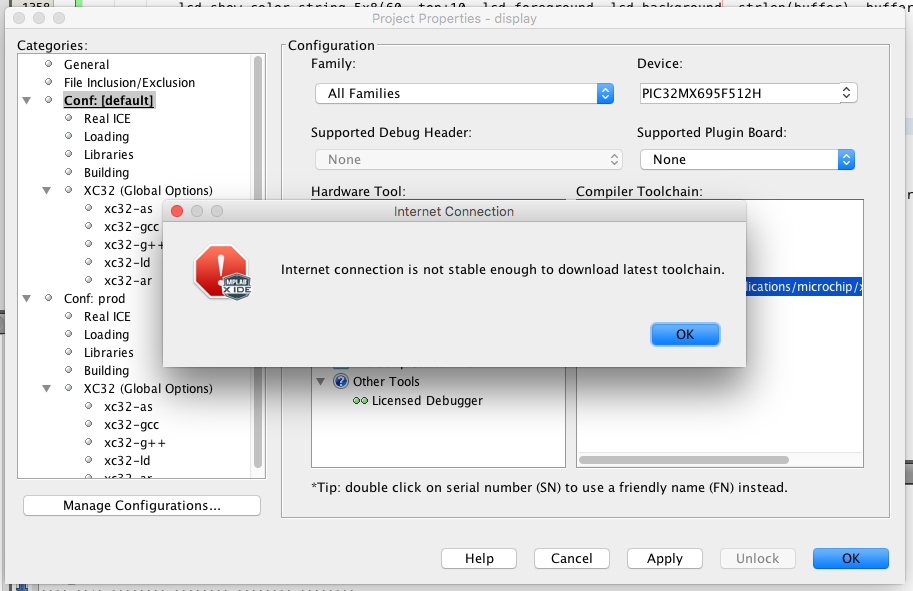This screenshot has height=591, width=913.
Task: Select xc32-gcc under Conf: prod
Action: [132, 425]
